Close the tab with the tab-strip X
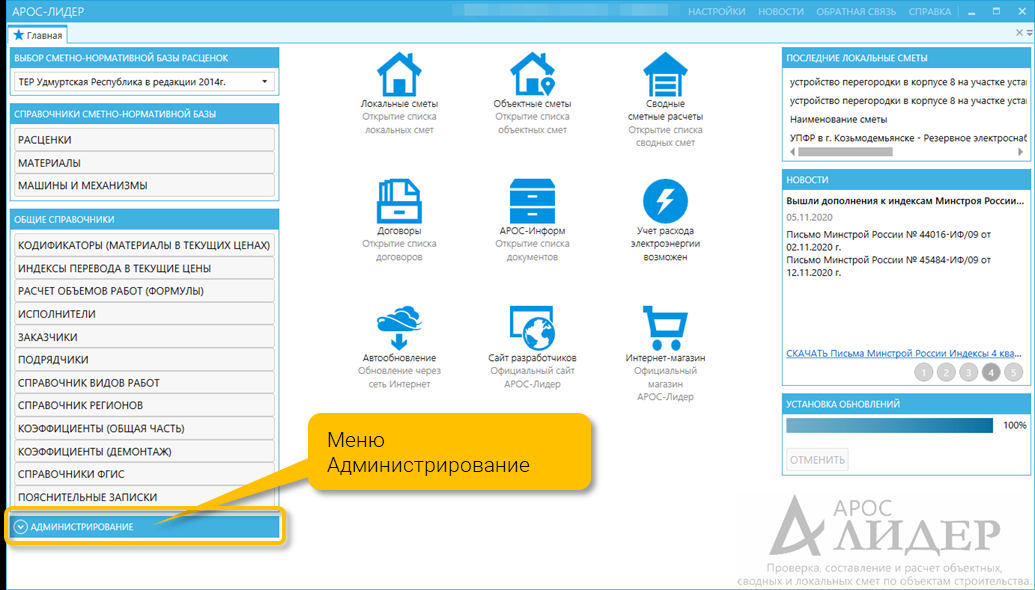This screenshot has height=590, width=1035. [x=1019, y=33]
